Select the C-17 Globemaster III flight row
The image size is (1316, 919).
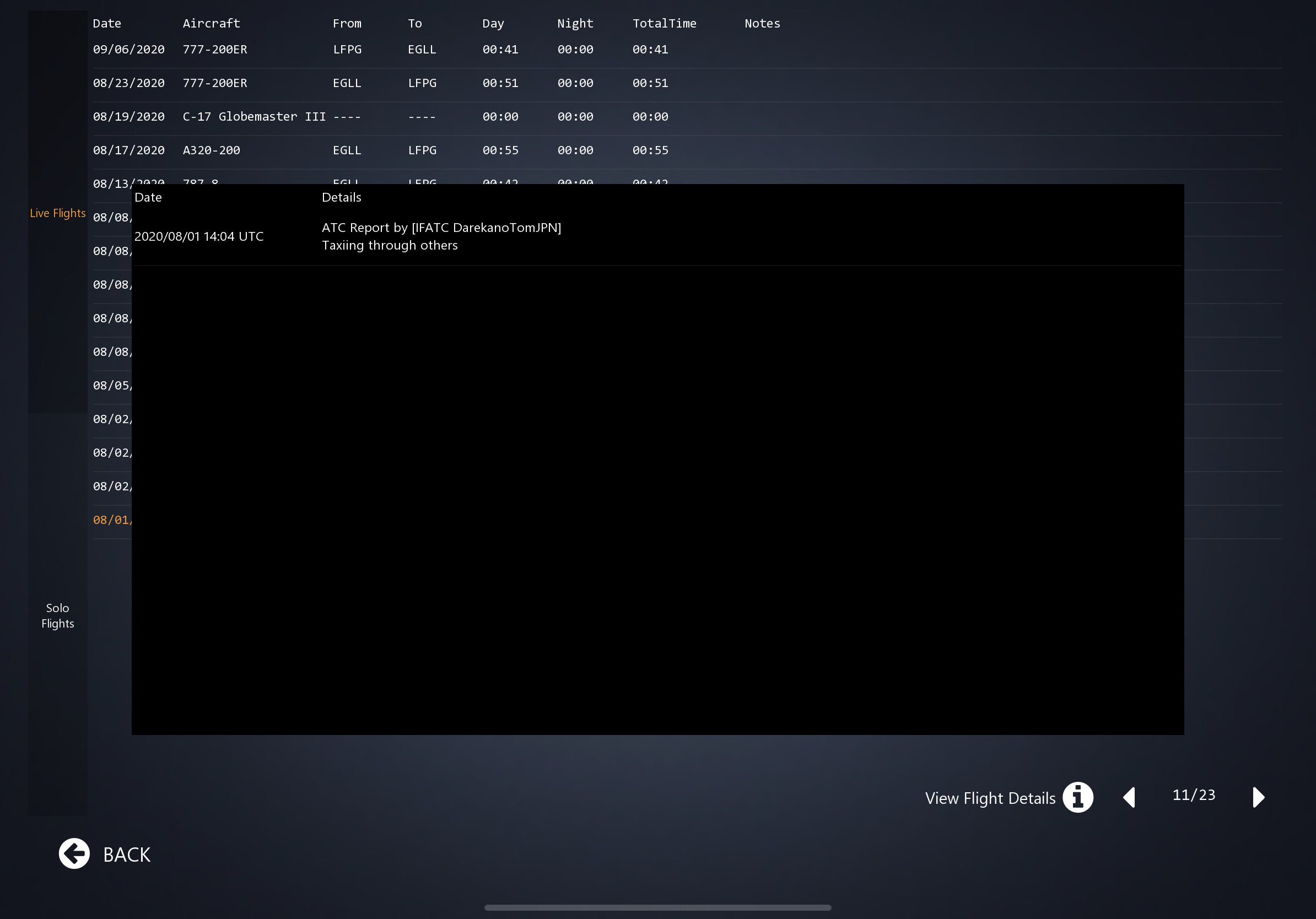coord(378,117)
